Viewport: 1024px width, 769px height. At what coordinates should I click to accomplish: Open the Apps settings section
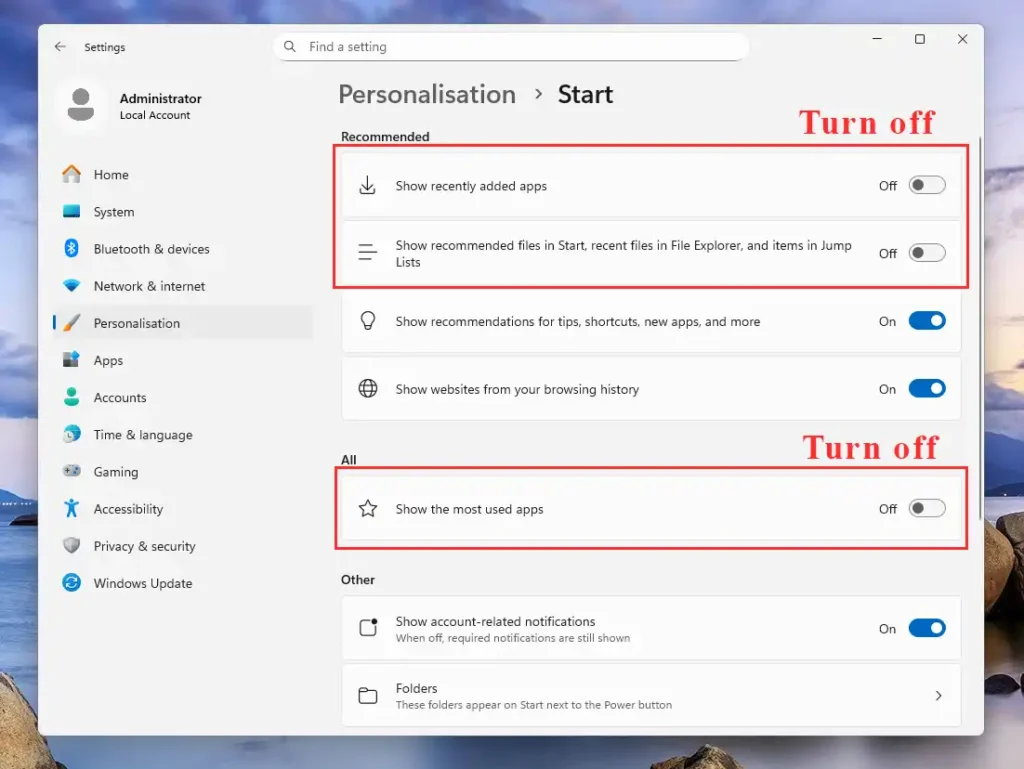point(108,360)
